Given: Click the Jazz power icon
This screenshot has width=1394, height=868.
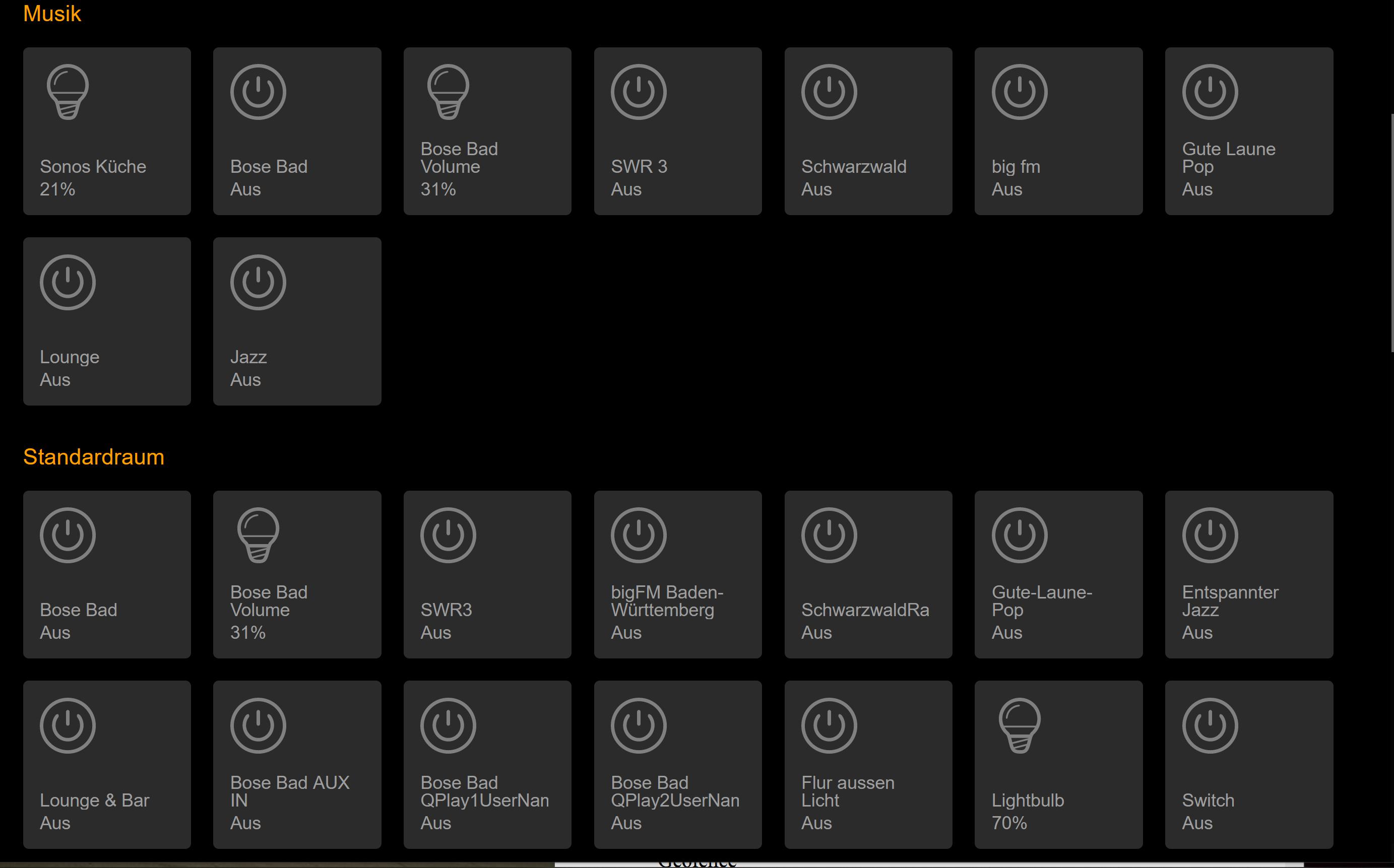Looking at the screenshot, I should (258, 283).
